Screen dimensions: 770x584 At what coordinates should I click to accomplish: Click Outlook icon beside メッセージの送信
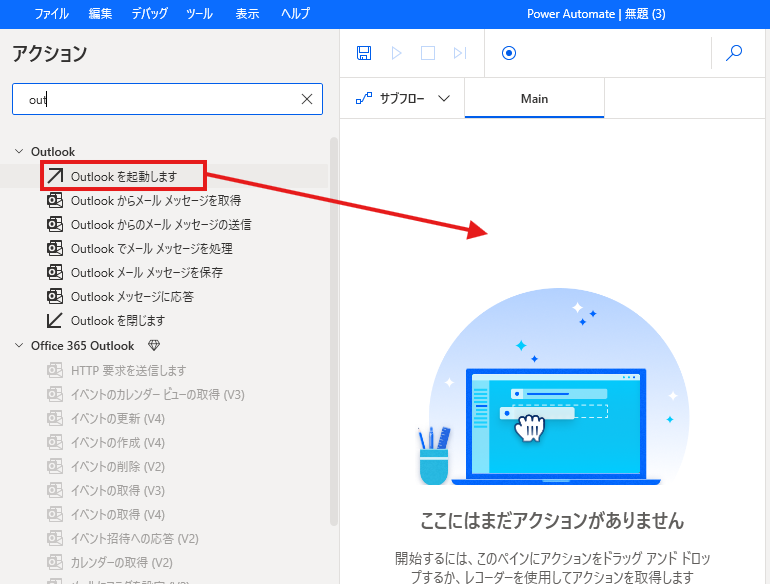coord(55,224)
